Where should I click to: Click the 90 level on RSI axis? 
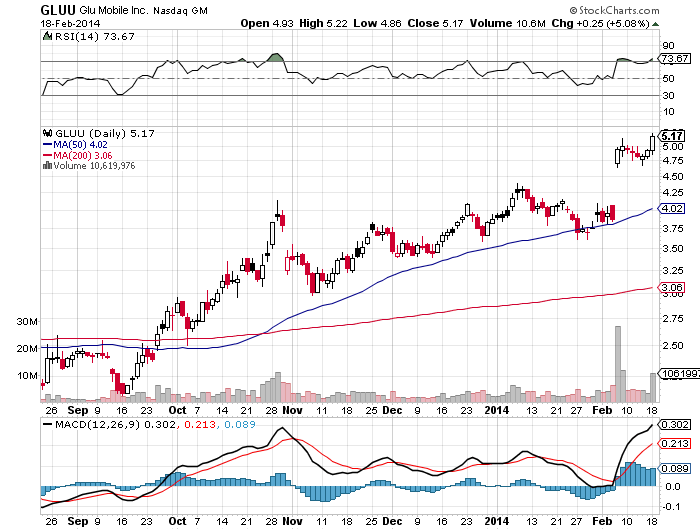click(x=668, y=46)
